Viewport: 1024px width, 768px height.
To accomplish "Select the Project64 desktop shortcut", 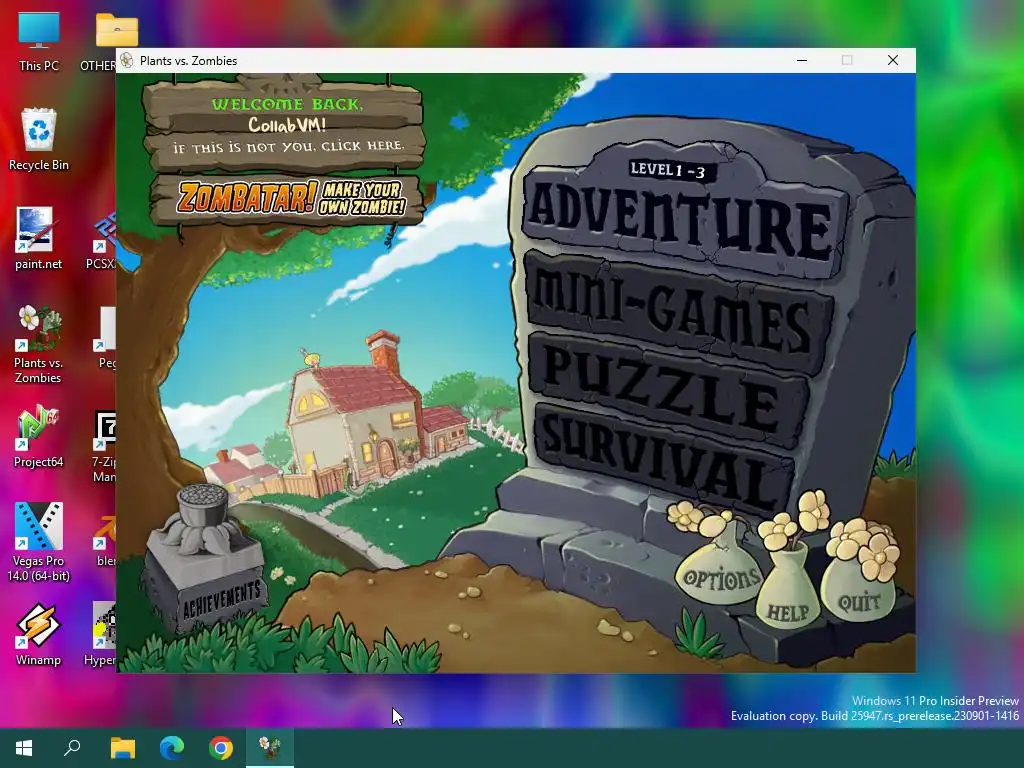I will (x=39, y=436).
